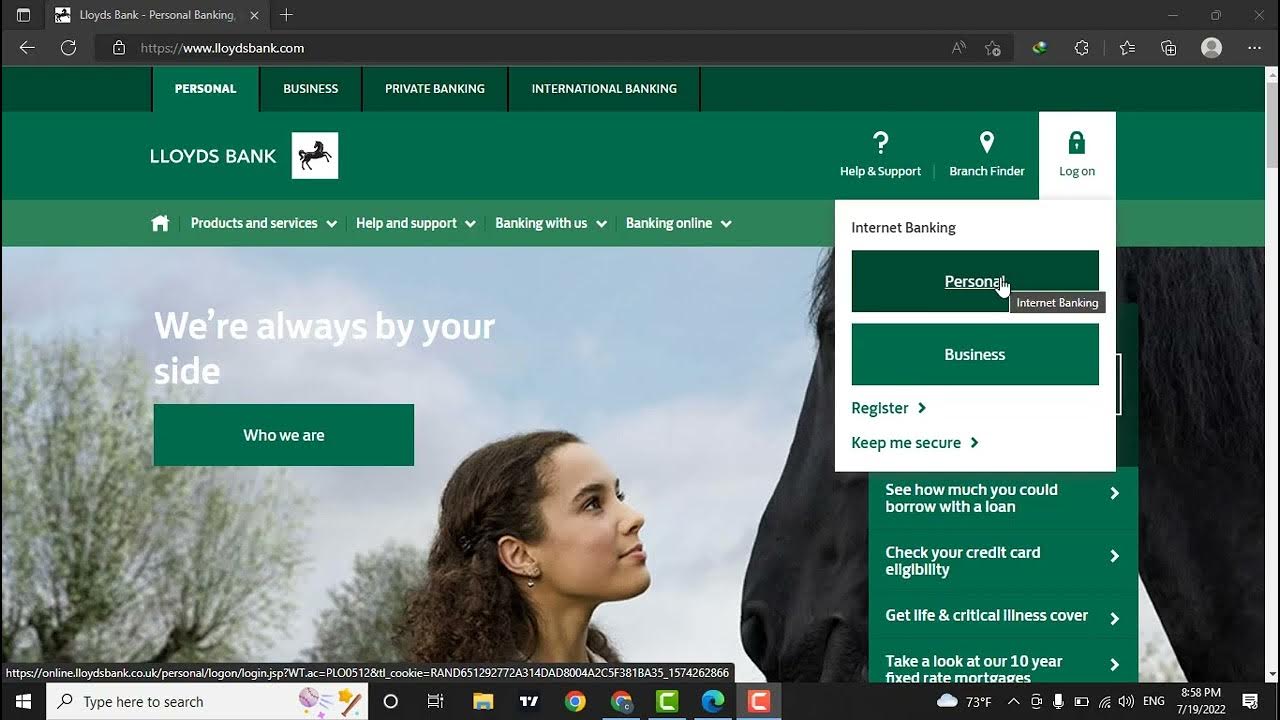Open the Keep me secure link

click(915, 443)
